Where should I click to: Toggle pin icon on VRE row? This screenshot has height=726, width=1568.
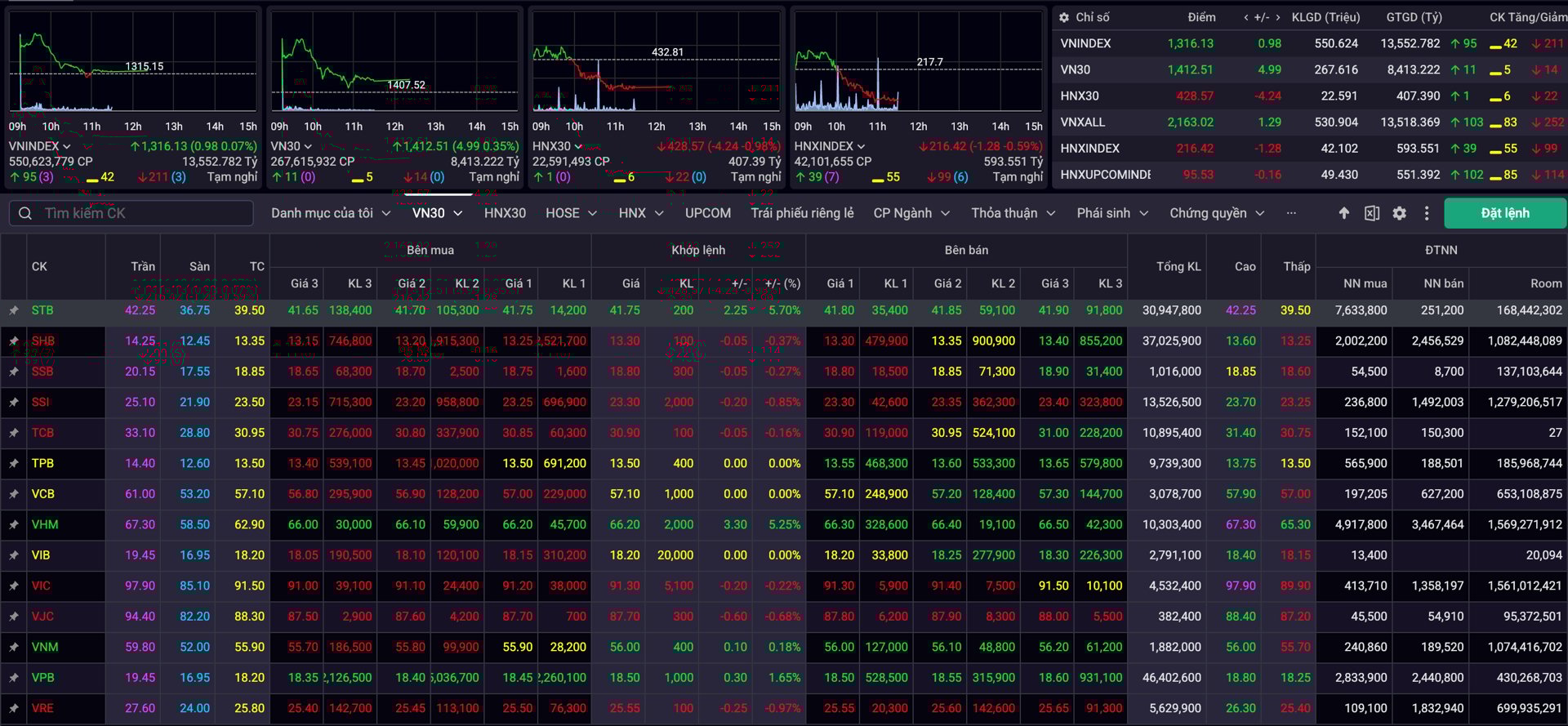(14, 708)
